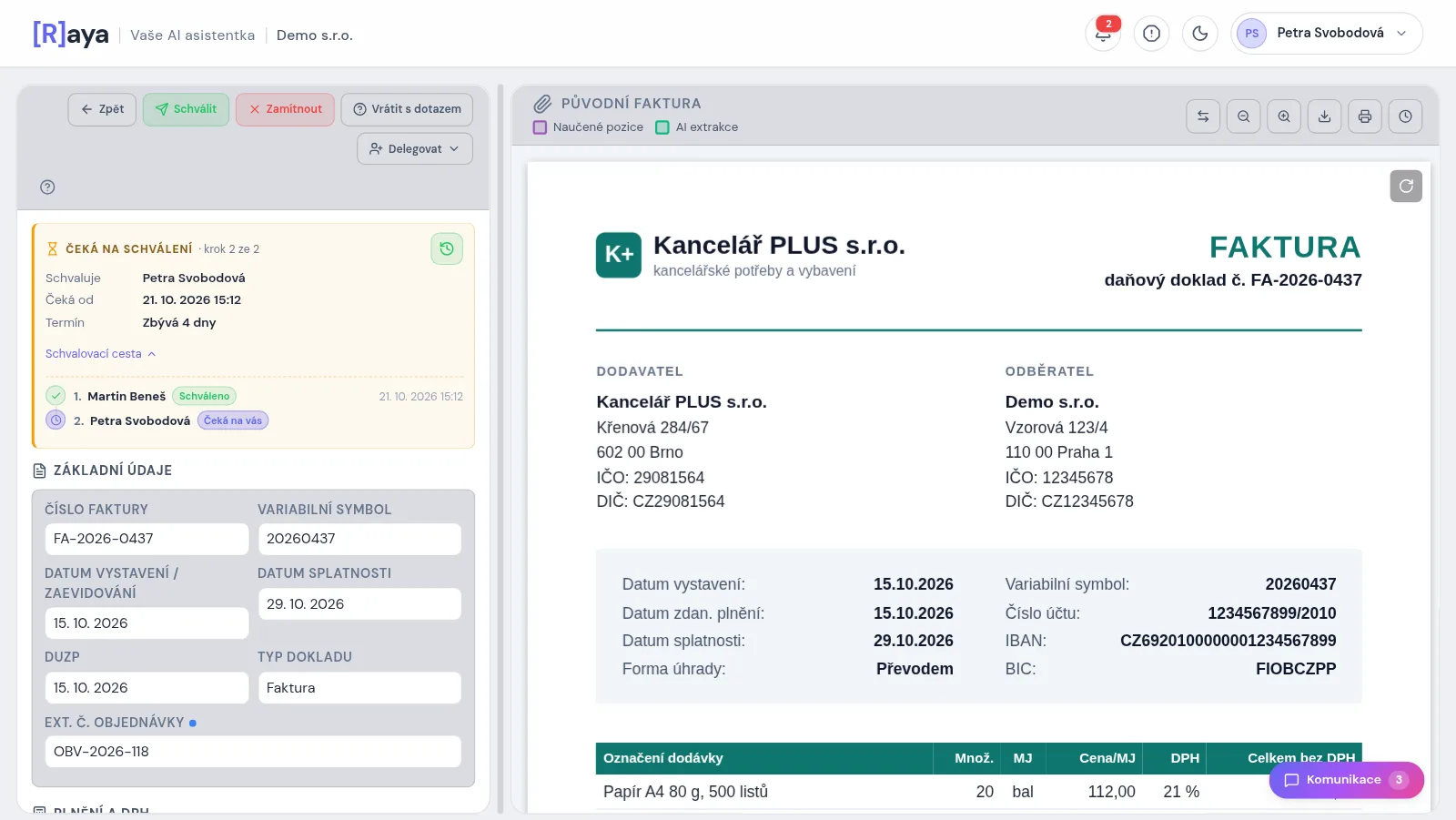Collapse the Schvalovací cesta section

100,354
